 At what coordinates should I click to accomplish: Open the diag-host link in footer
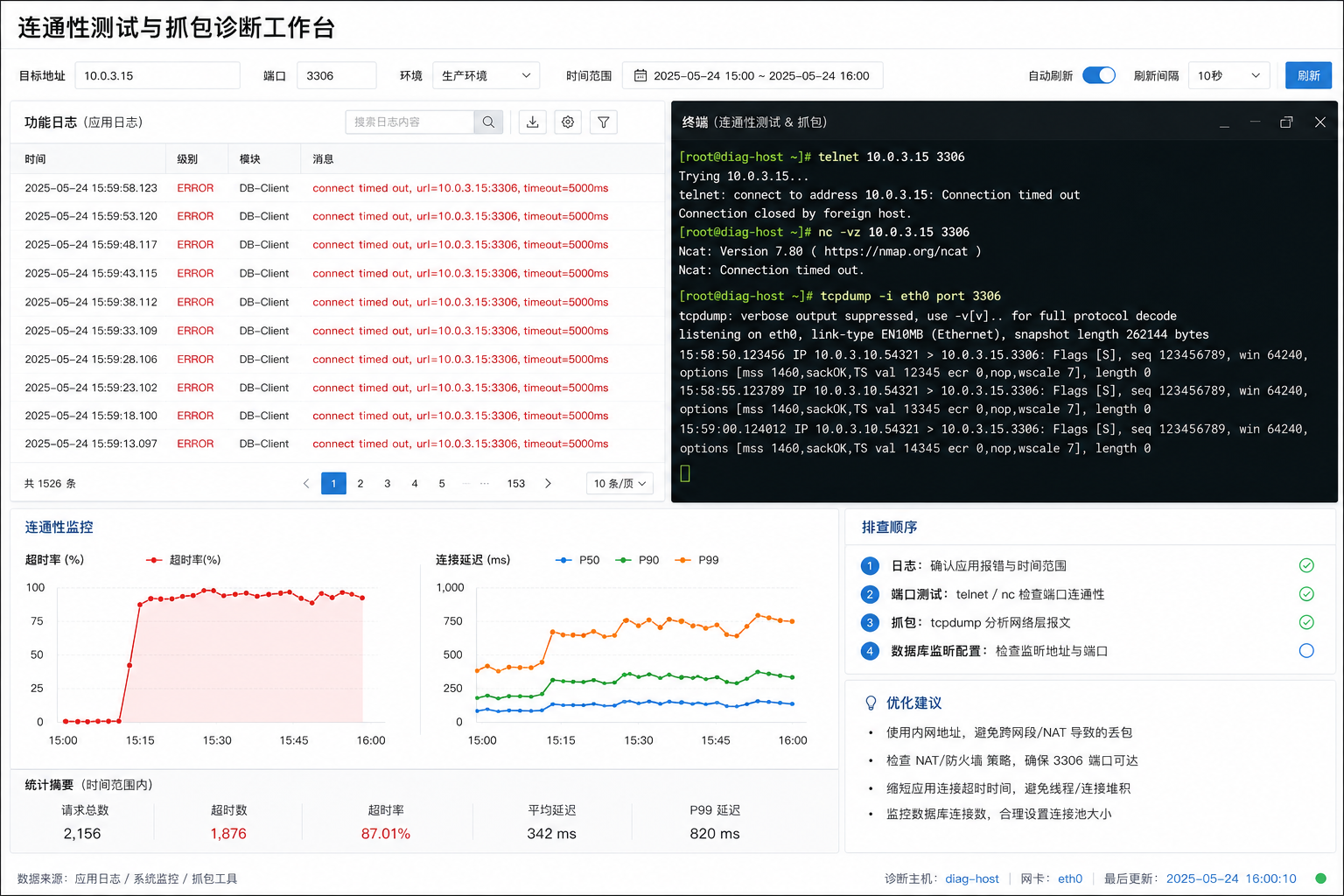[972, 878]
